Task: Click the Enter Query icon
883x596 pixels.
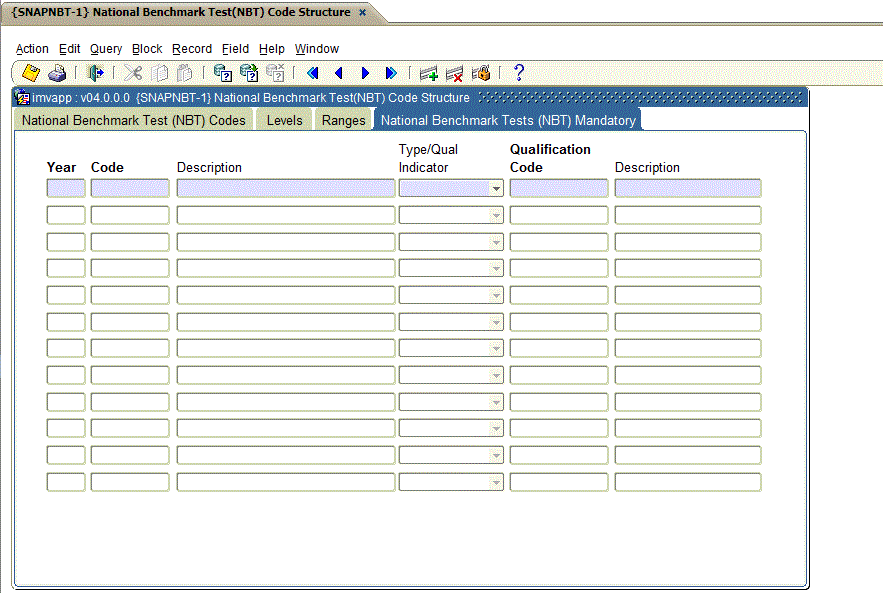Action: [223, 73]
